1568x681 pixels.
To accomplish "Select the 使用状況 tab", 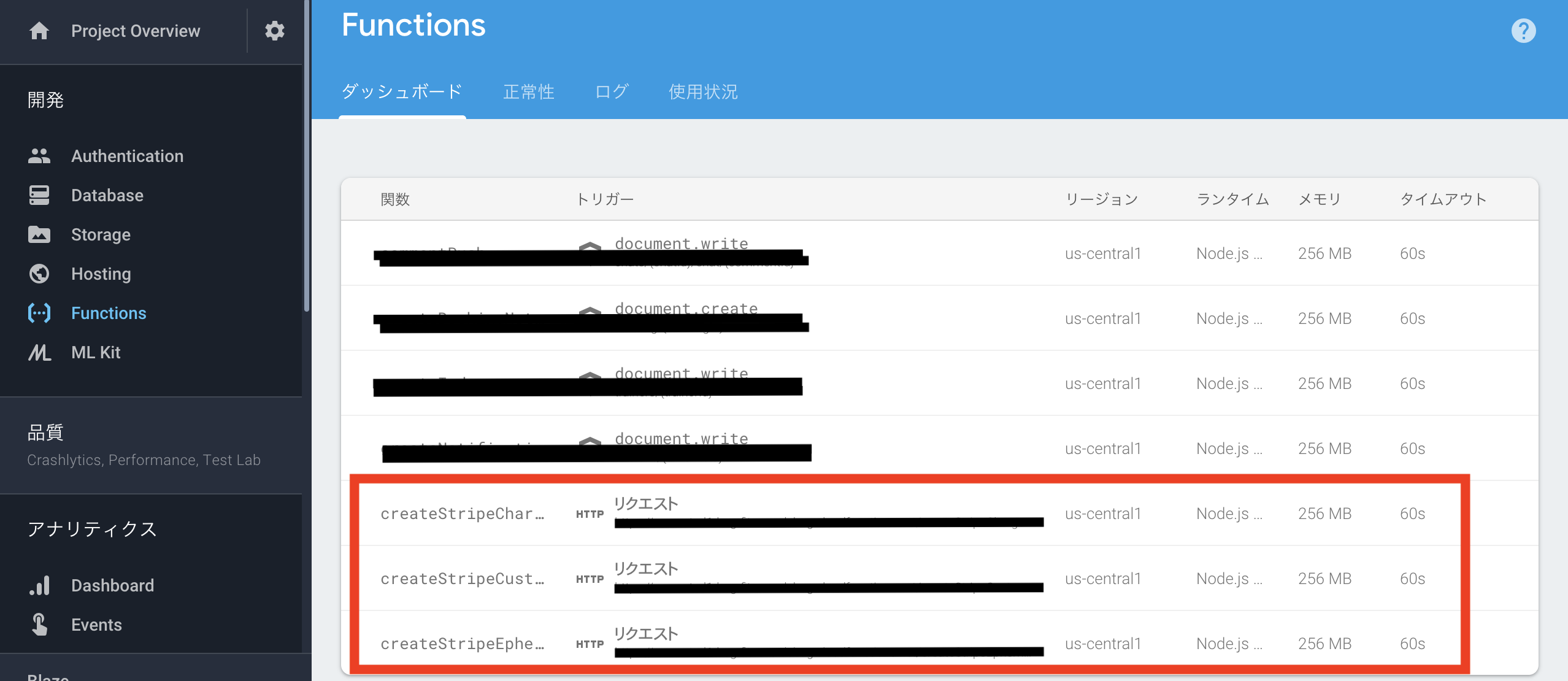I will pos(703,92).
